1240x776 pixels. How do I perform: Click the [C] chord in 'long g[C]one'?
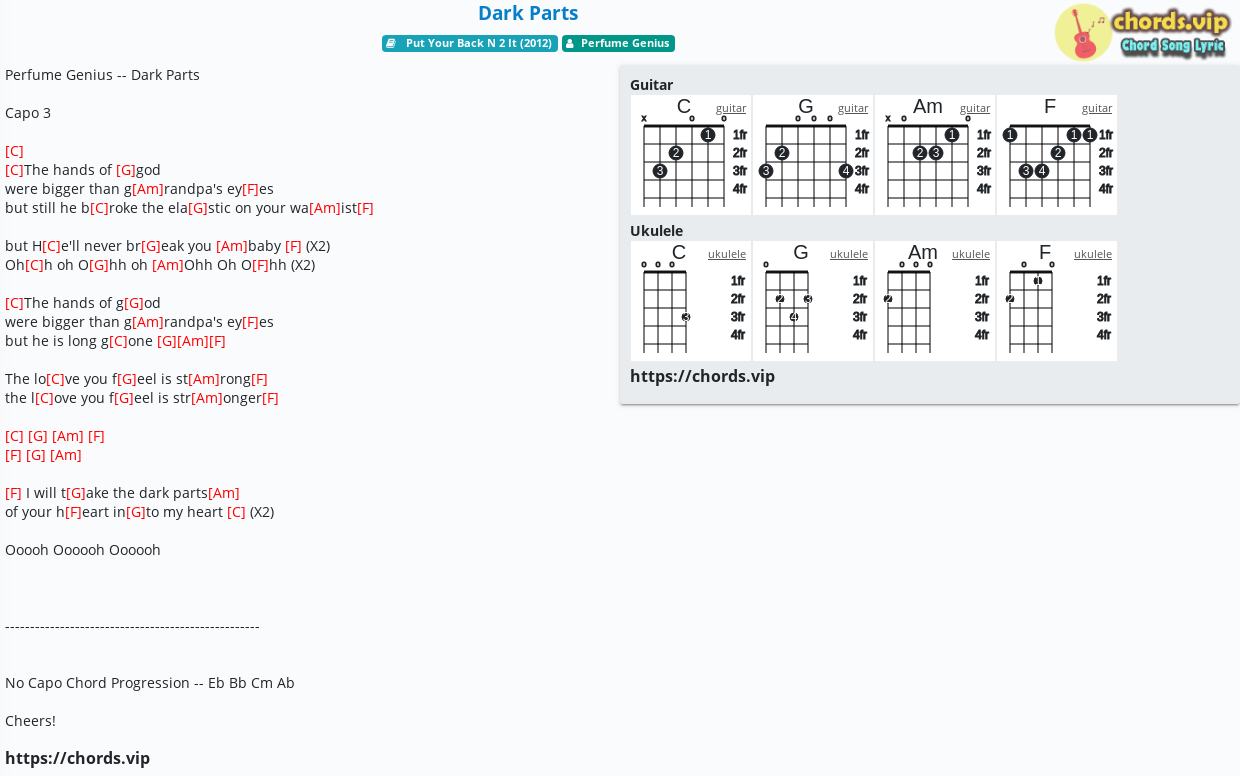[x=118, y=341]
